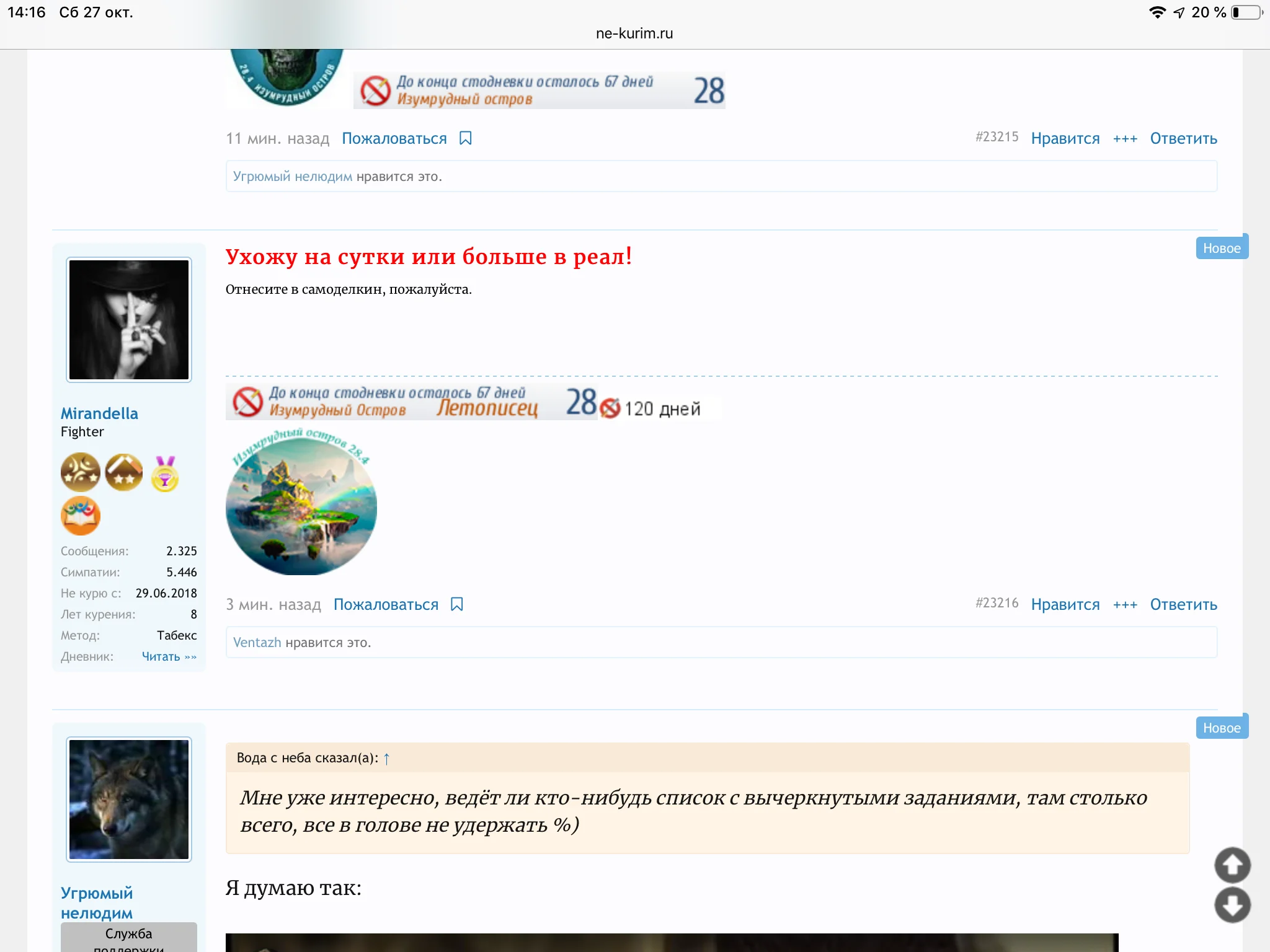Bookmark post #23215 using the flag icon
1270x952 pixels.
(466, 138)
